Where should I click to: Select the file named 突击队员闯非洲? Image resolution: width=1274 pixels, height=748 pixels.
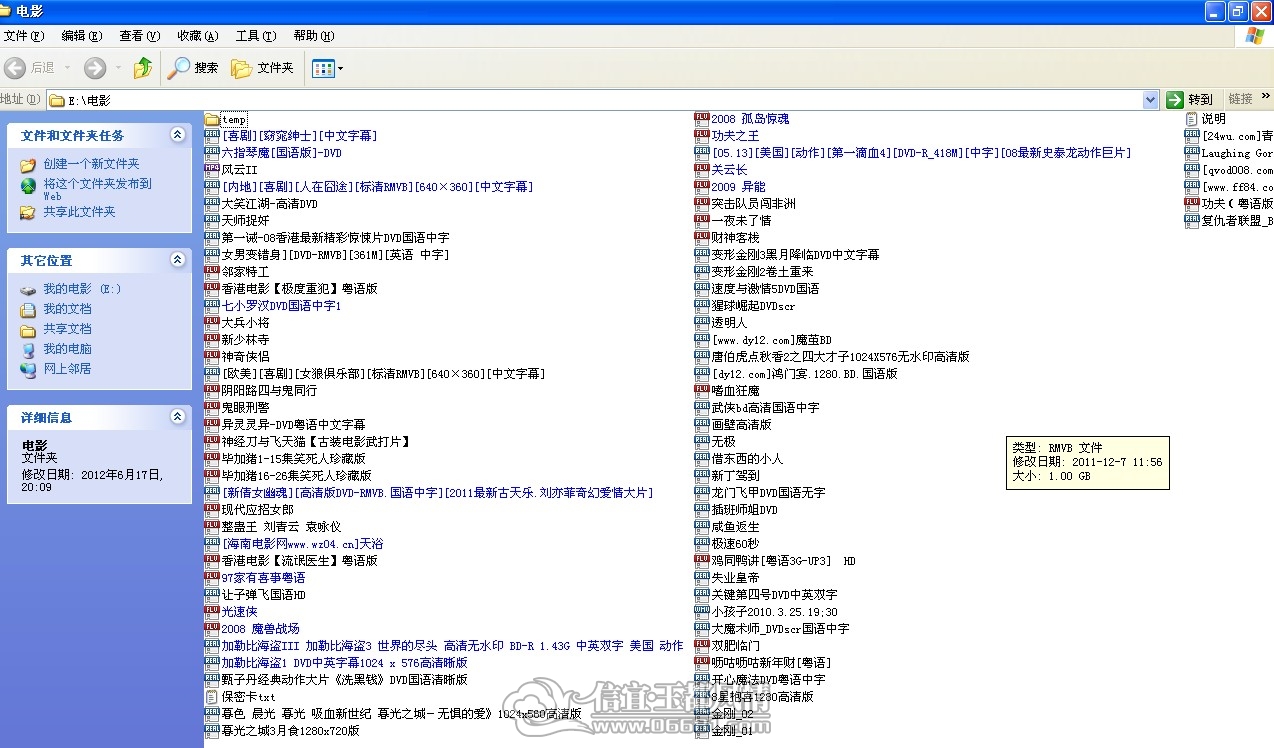tap(753, 204)
